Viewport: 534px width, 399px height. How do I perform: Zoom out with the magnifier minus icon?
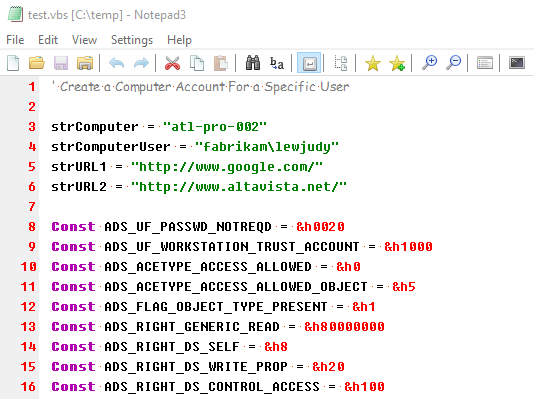[454, 63]
